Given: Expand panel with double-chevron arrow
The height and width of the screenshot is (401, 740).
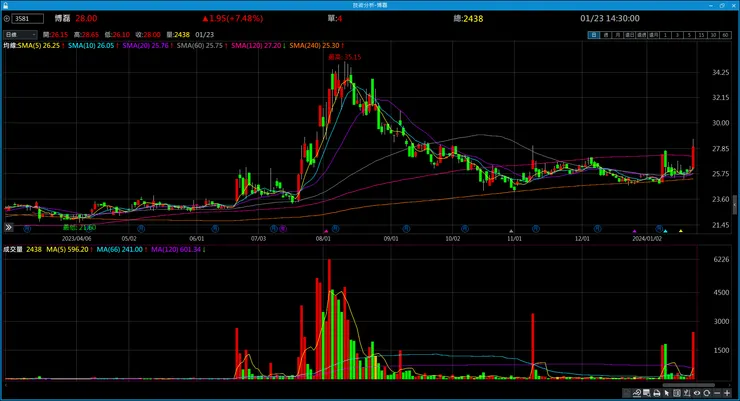Looking at the screenshot, I should (x=8, y=227).
